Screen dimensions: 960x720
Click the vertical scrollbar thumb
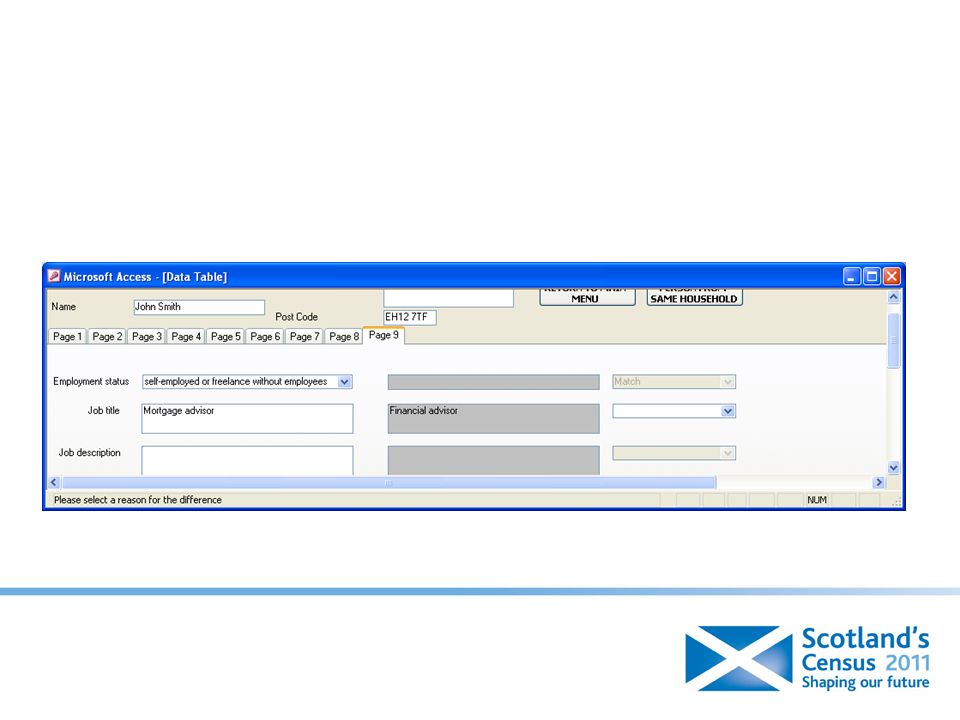tap(893, 340)
